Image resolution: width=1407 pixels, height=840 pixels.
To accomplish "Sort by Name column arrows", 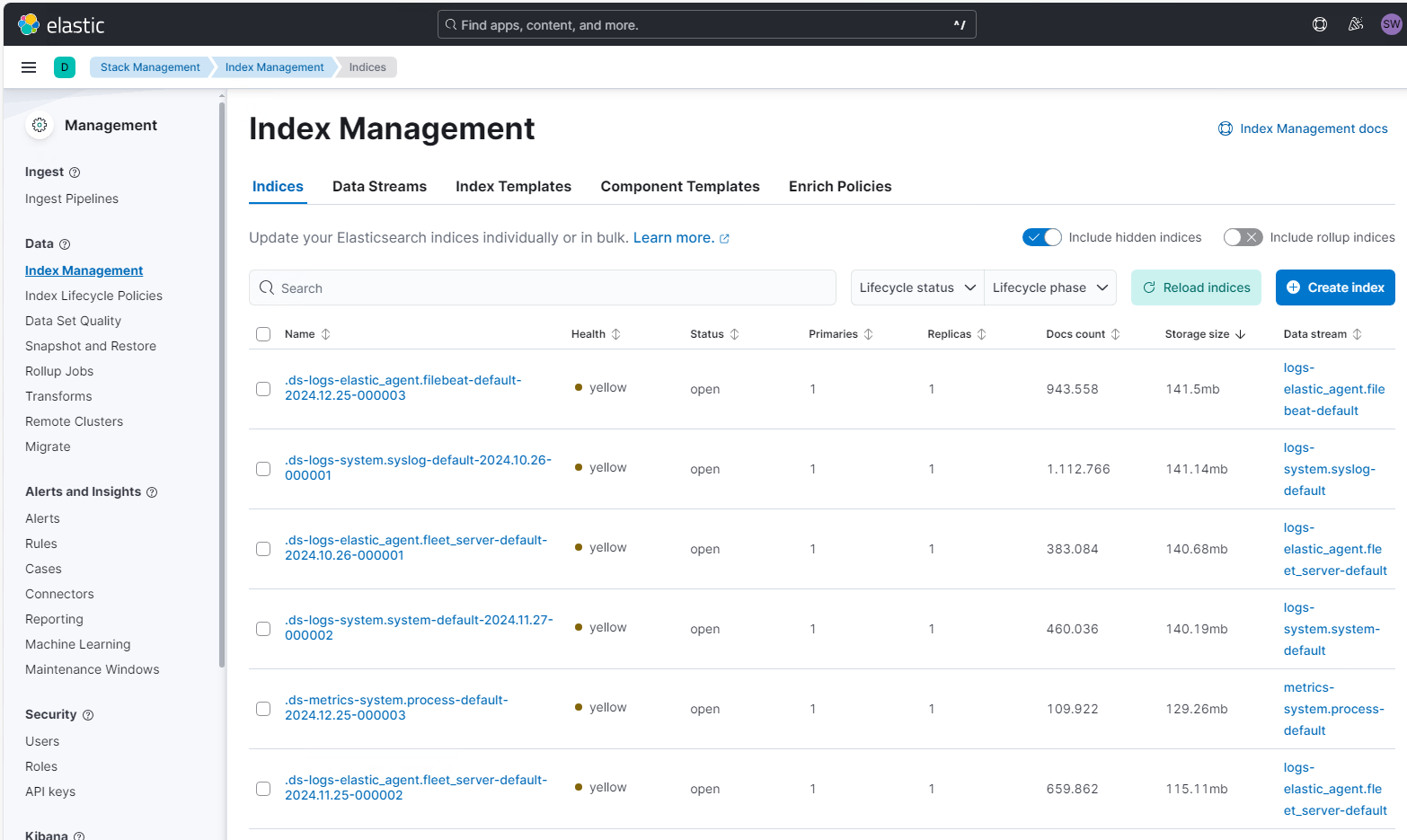I will pyautogui.click(x=326, y=334).
